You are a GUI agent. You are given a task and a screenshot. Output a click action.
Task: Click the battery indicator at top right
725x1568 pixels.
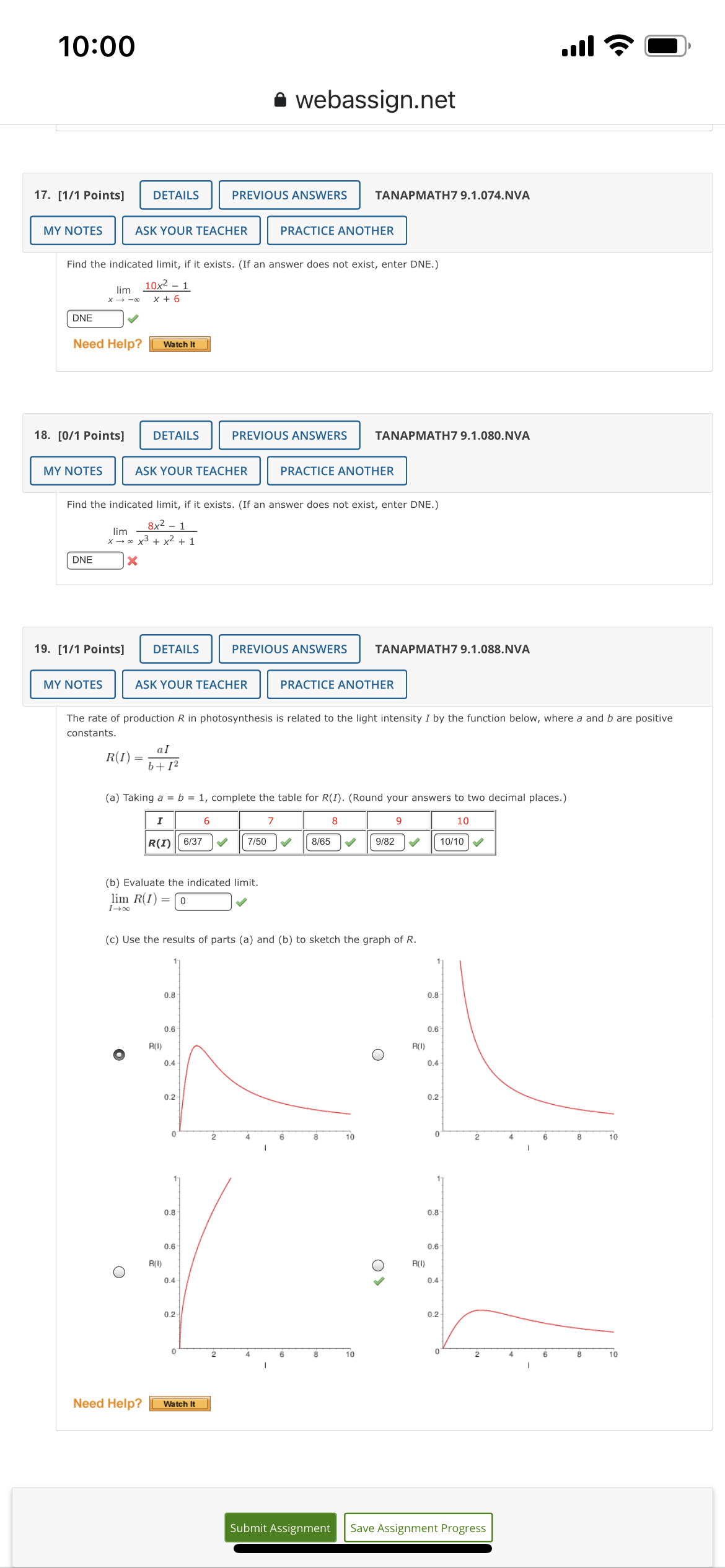[664, 45]
